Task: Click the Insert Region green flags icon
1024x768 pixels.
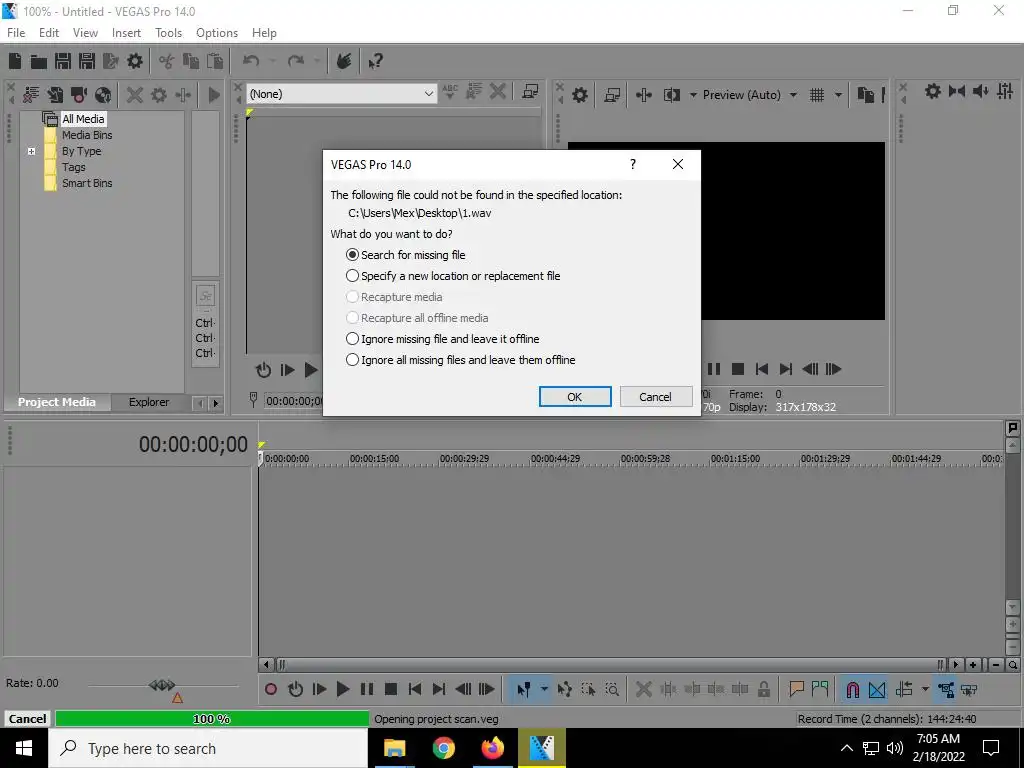Action: 820,689
